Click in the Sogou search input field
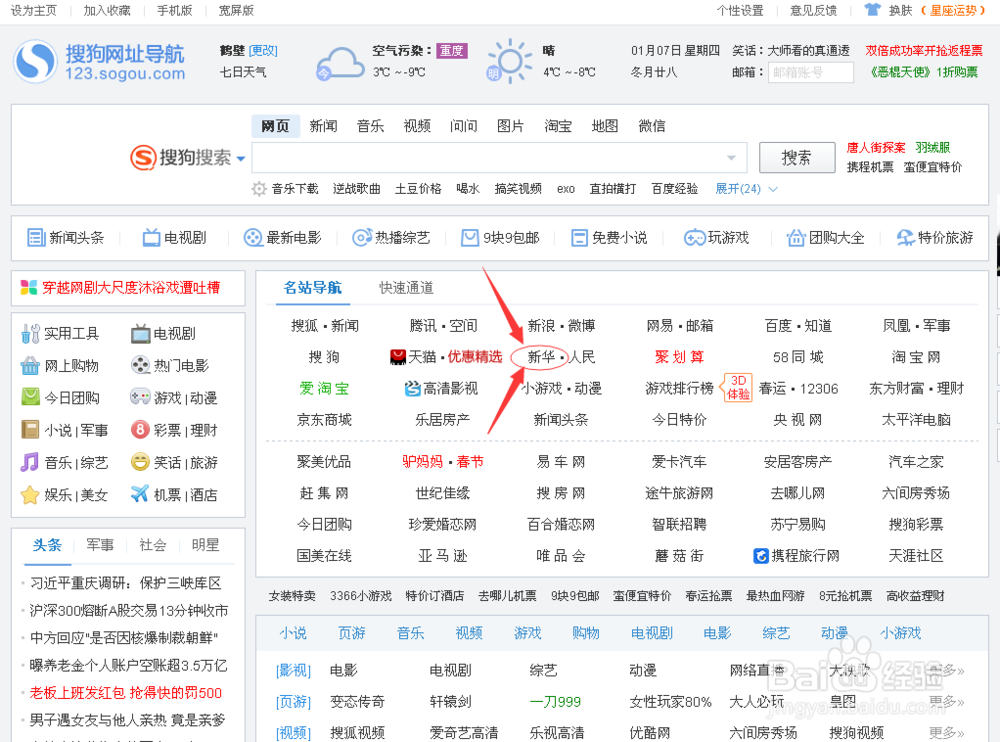 coord(499,158)
